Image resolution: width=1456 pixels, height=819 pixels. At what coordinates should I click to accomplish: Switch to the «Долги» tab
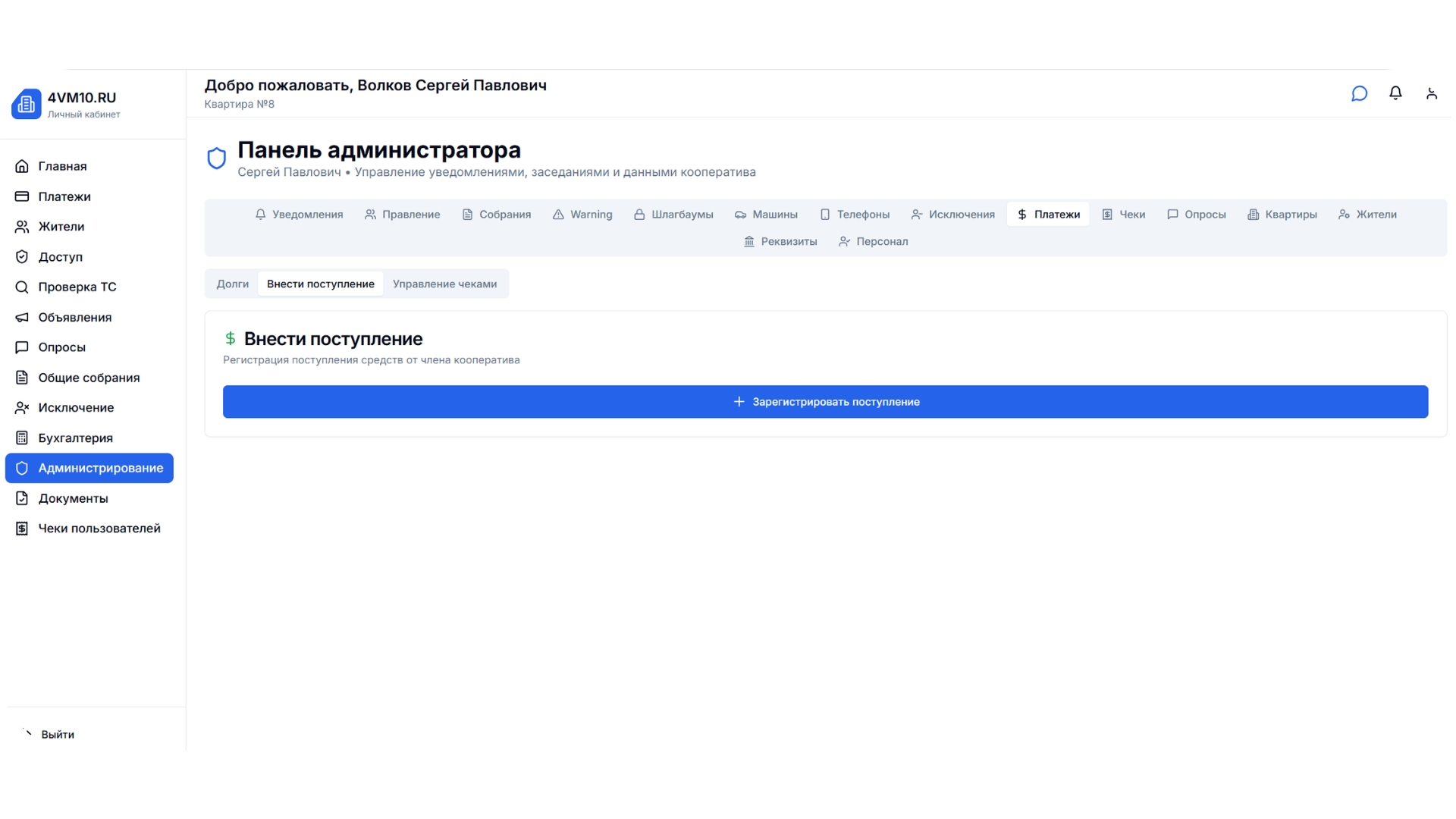pyautogui.click(x=232, y=284)
